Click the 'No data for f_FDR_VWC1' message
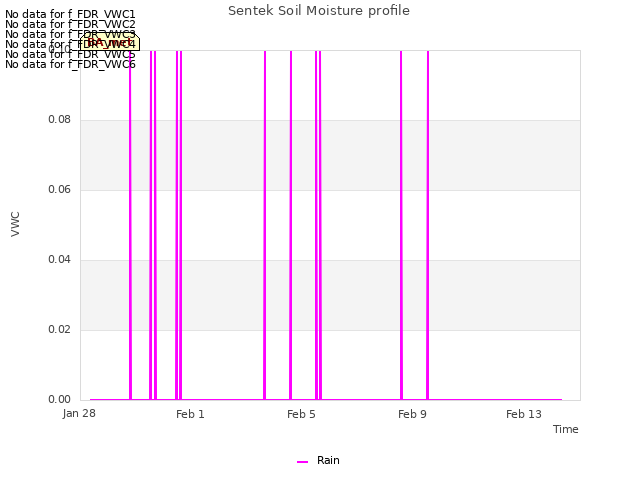 point(70,14)
